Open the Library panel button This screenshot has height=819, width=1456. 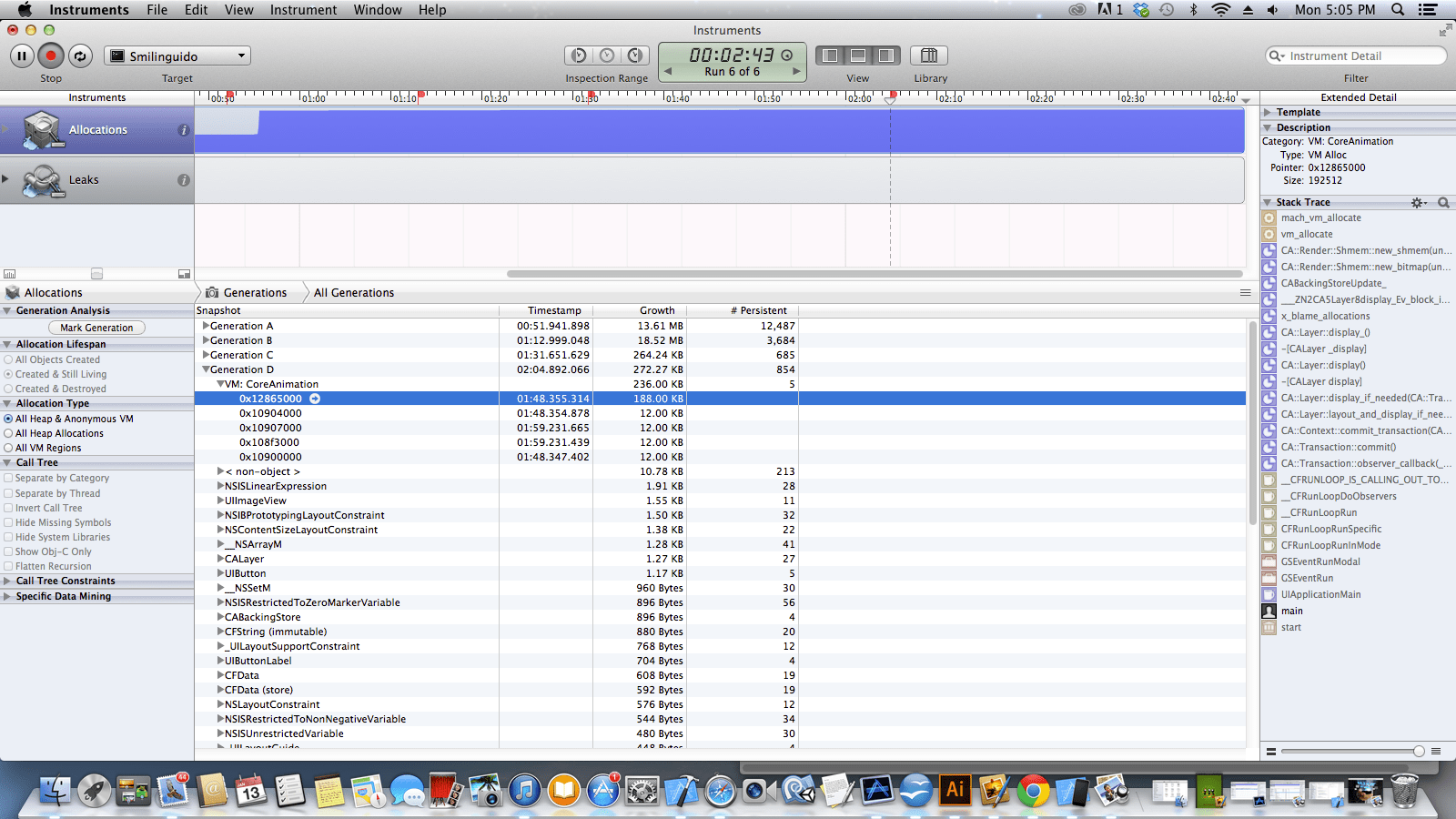pyautogui.click(x=929, y=56)
